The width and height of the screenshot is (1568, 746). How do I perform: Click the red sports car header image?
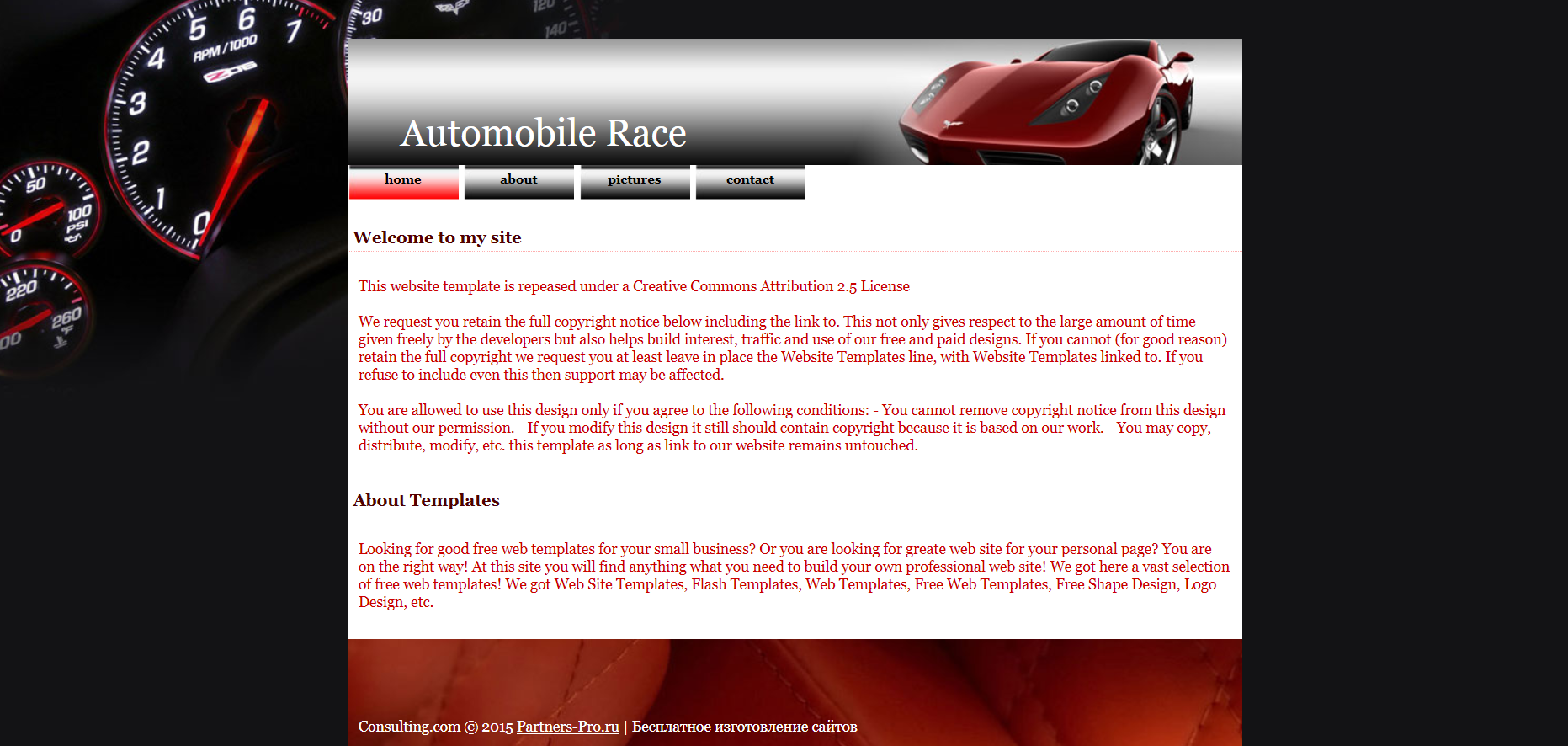tap(1044, 101)
